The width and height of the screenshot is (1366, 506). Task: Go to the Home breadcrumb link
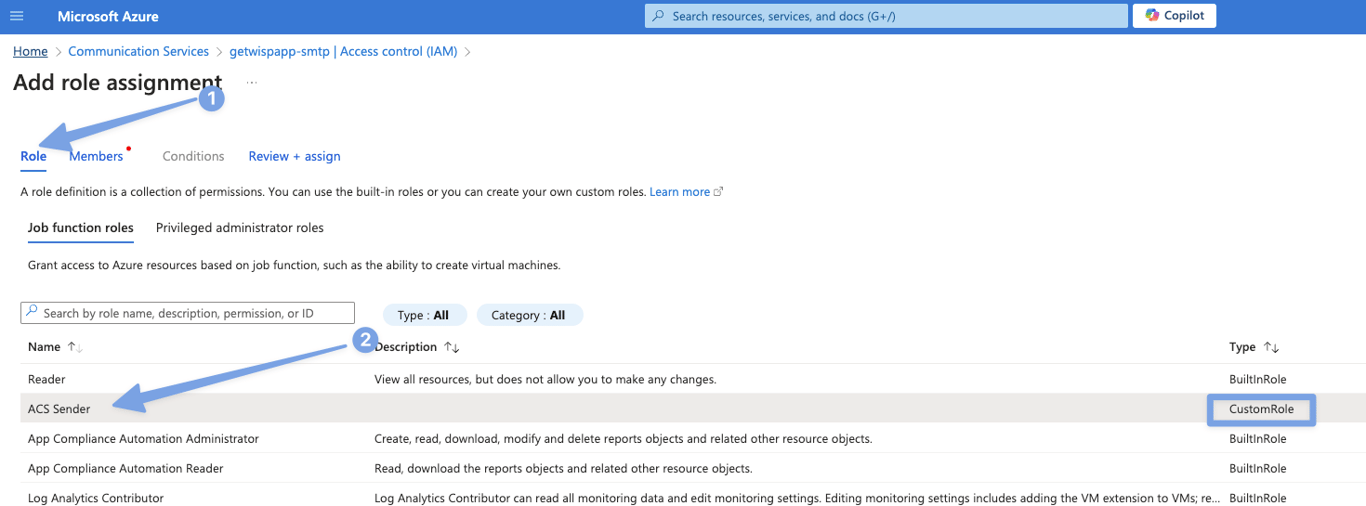pos(30,51)
